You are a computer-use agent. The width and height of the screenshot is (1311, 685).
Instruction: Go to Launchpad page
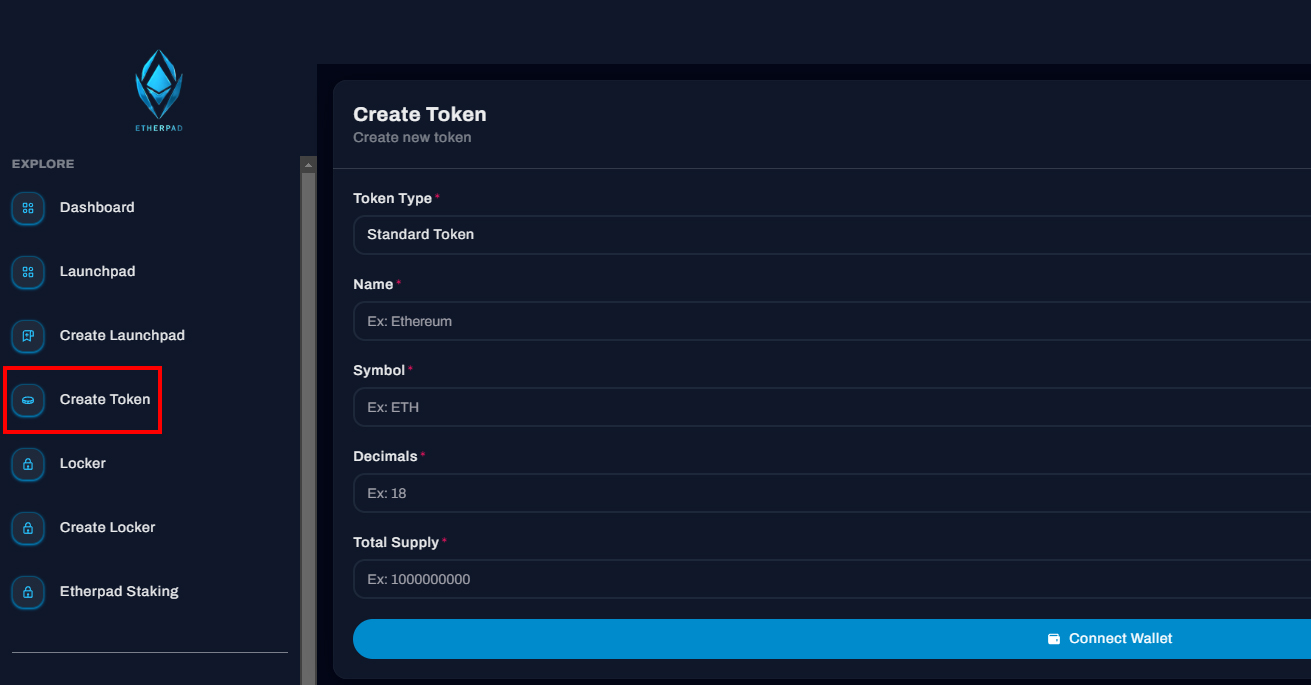(x=97, y=272)
